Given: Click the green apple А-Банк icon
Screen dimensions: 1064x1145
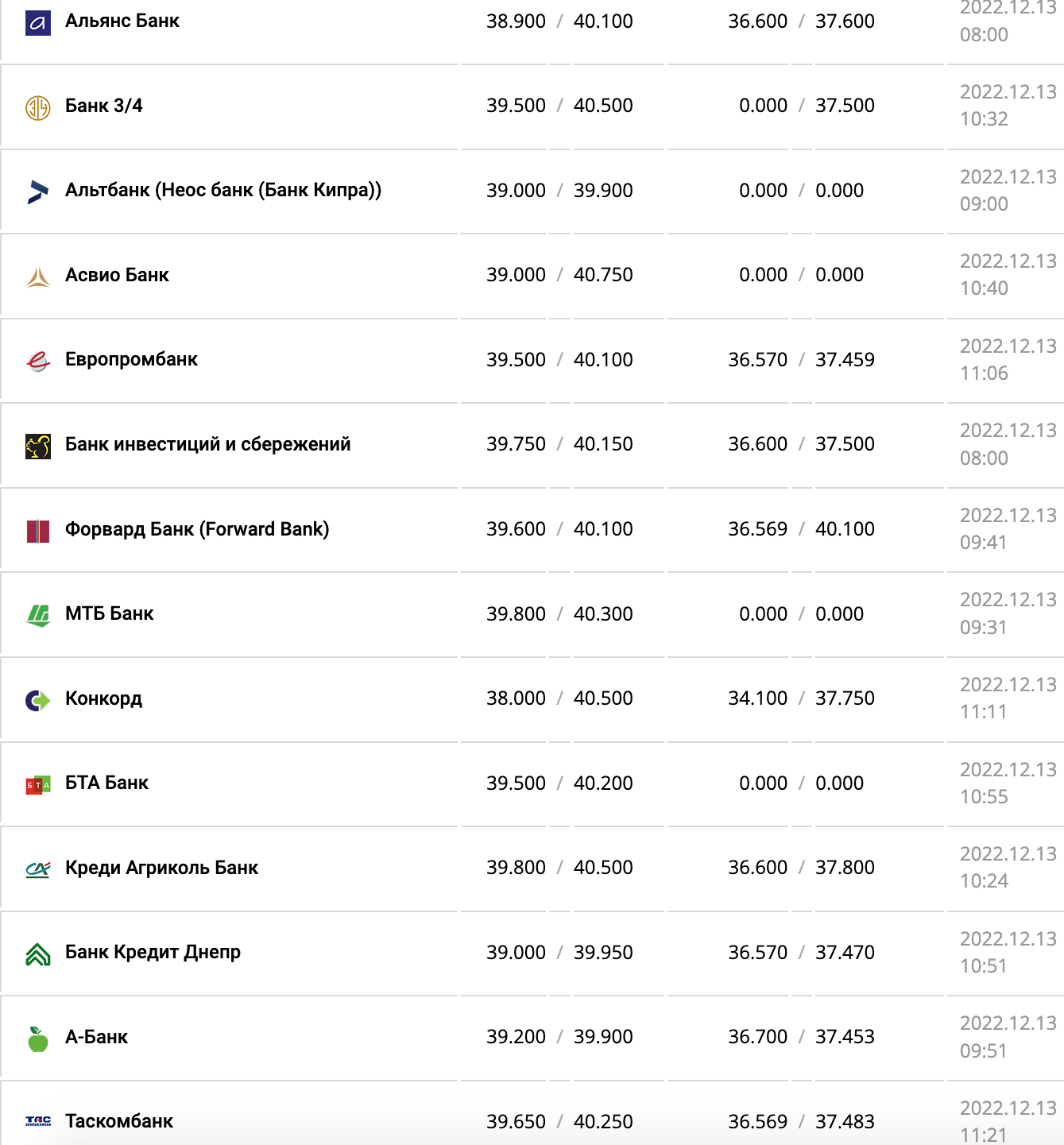Looking at the screenshot, I should [x=37, y=1039].
